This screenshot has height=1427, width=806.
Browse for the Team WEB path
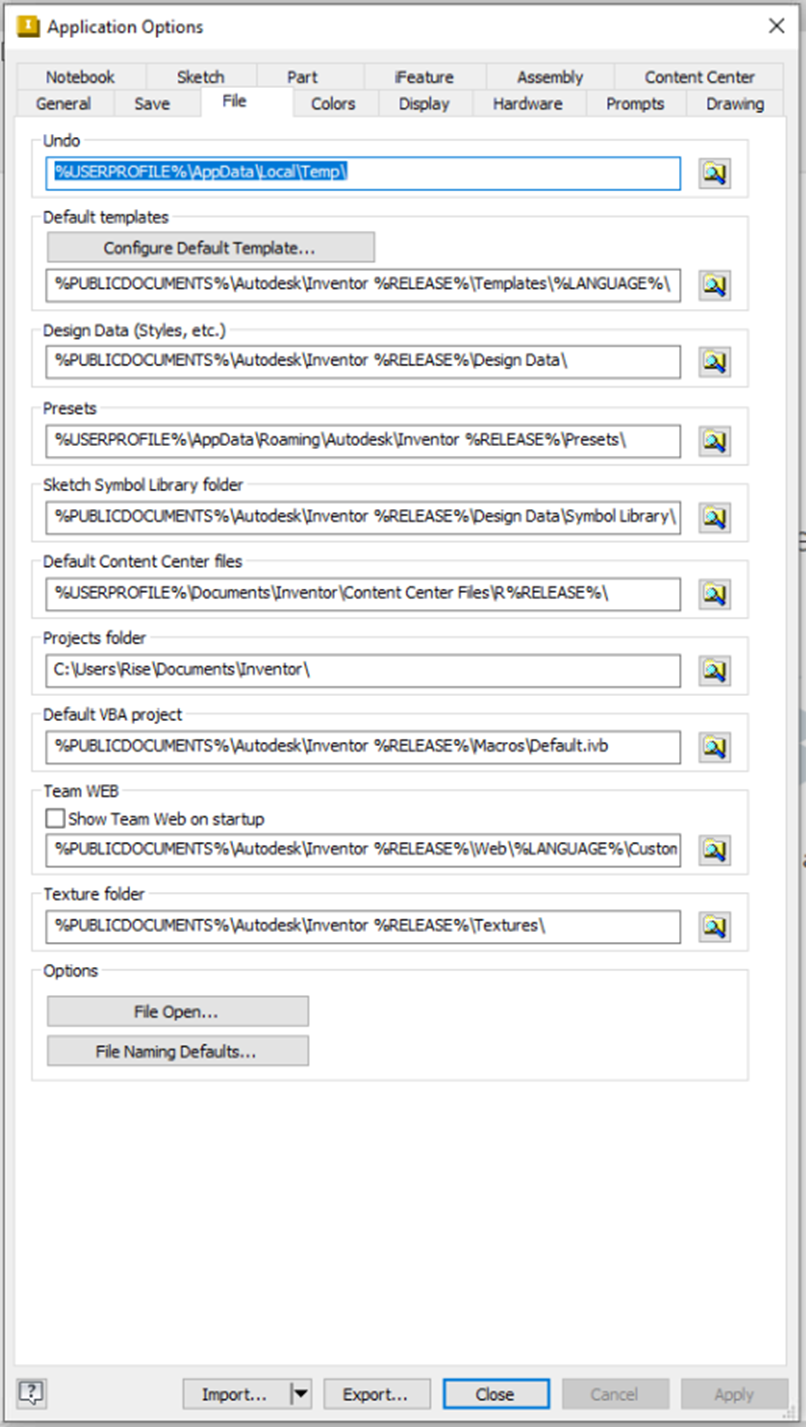(x=714, y=849)
